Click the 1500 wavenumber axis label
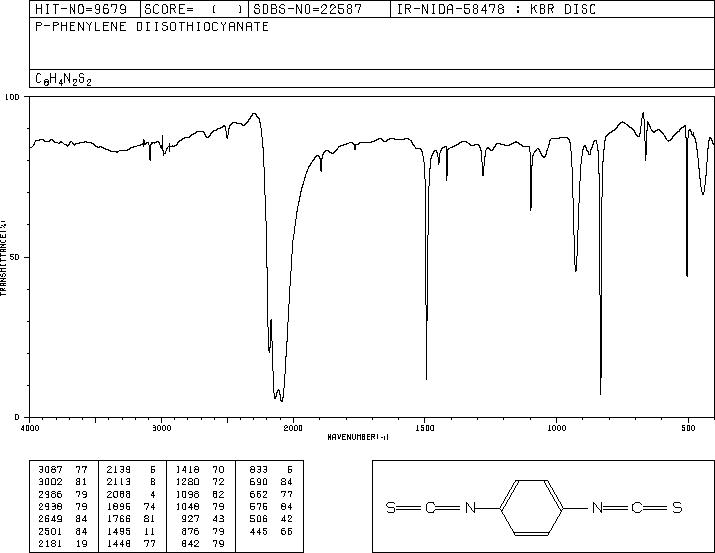This screenshot has height=553, width=715. pos(425,428)
